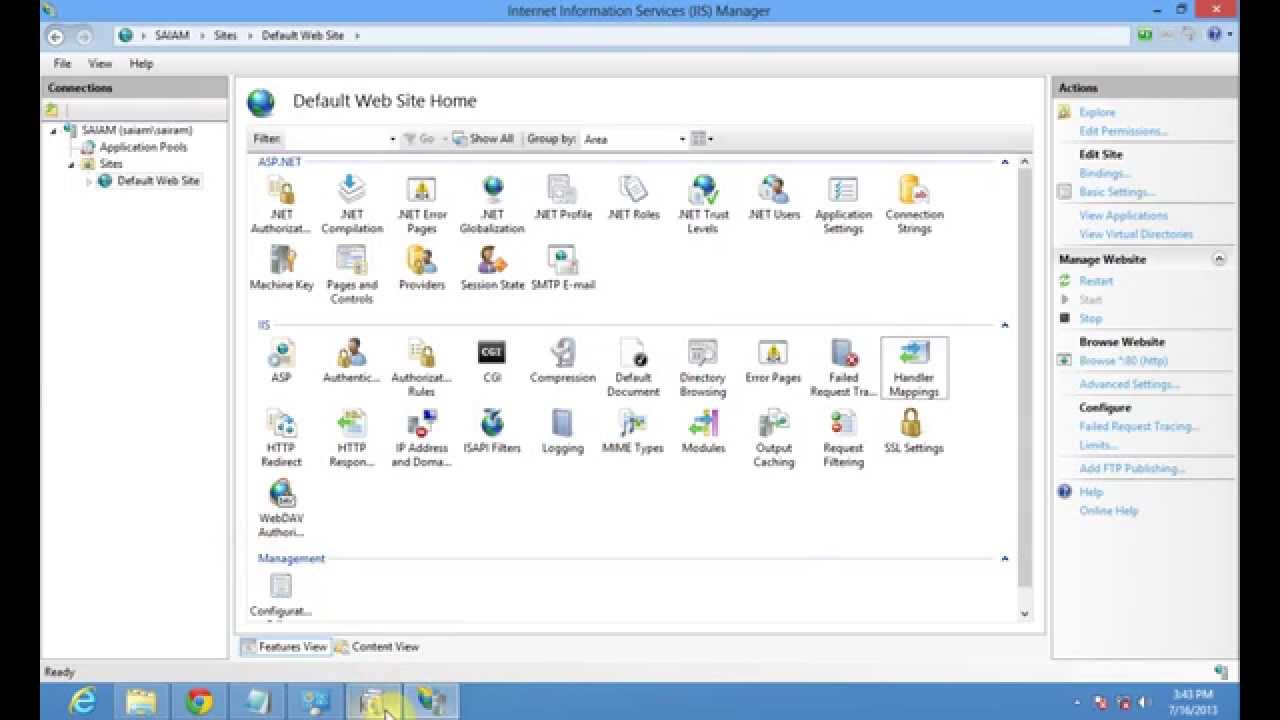Viewport: 1280px width, 720px height.
Task: Open WebDAV Authoring Rules feature
Action: click(x=281, y=508)
